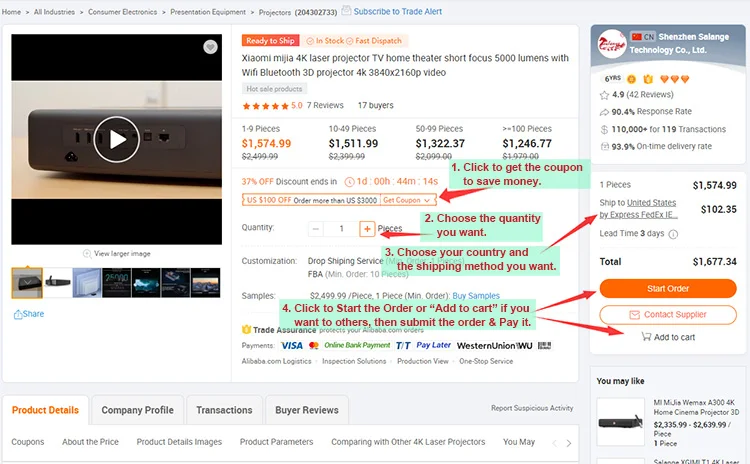Show previous section links with left chevron

554,443
